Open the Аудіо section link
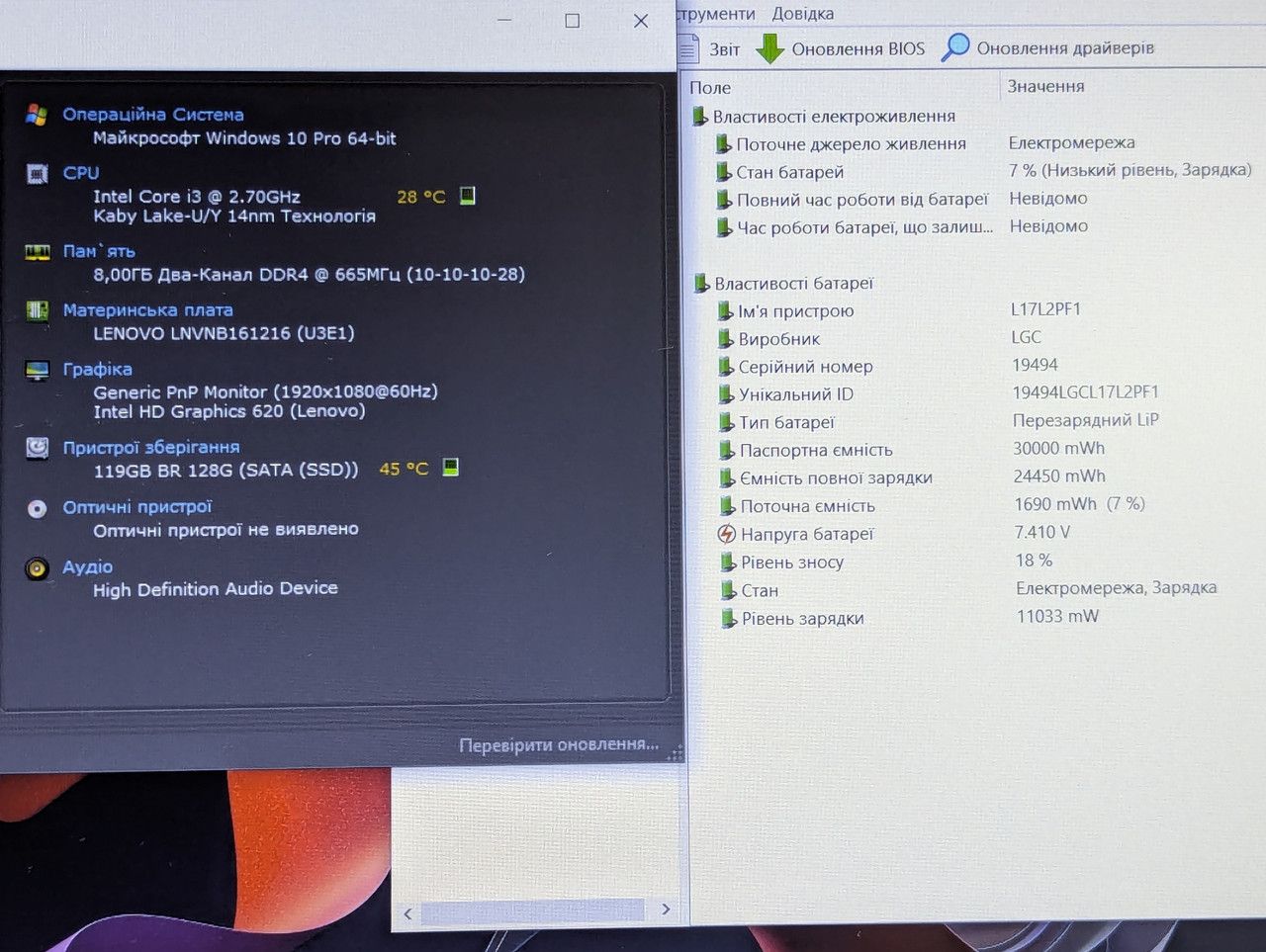The height and width of the screenshot is (952, 1266). (x=87, y=566)
